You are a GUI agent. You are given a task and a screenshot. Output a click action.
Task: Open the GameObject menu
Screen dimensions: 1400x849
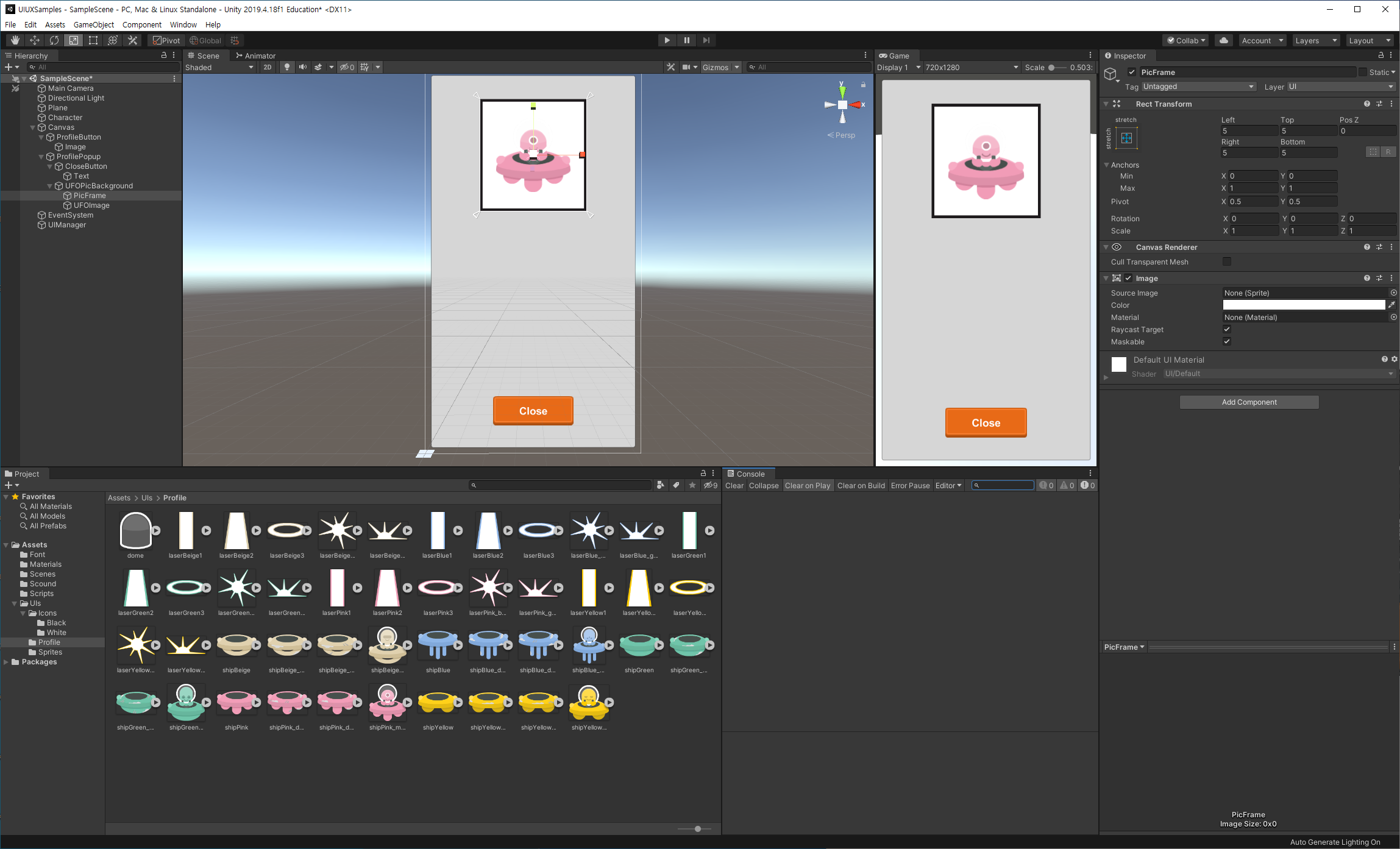(93, 24)
